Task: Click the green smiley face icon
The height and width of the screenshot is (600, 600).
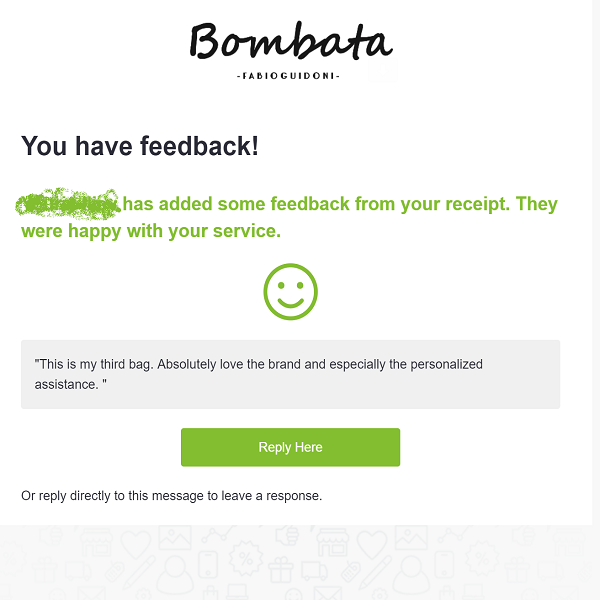Action: 290,292
